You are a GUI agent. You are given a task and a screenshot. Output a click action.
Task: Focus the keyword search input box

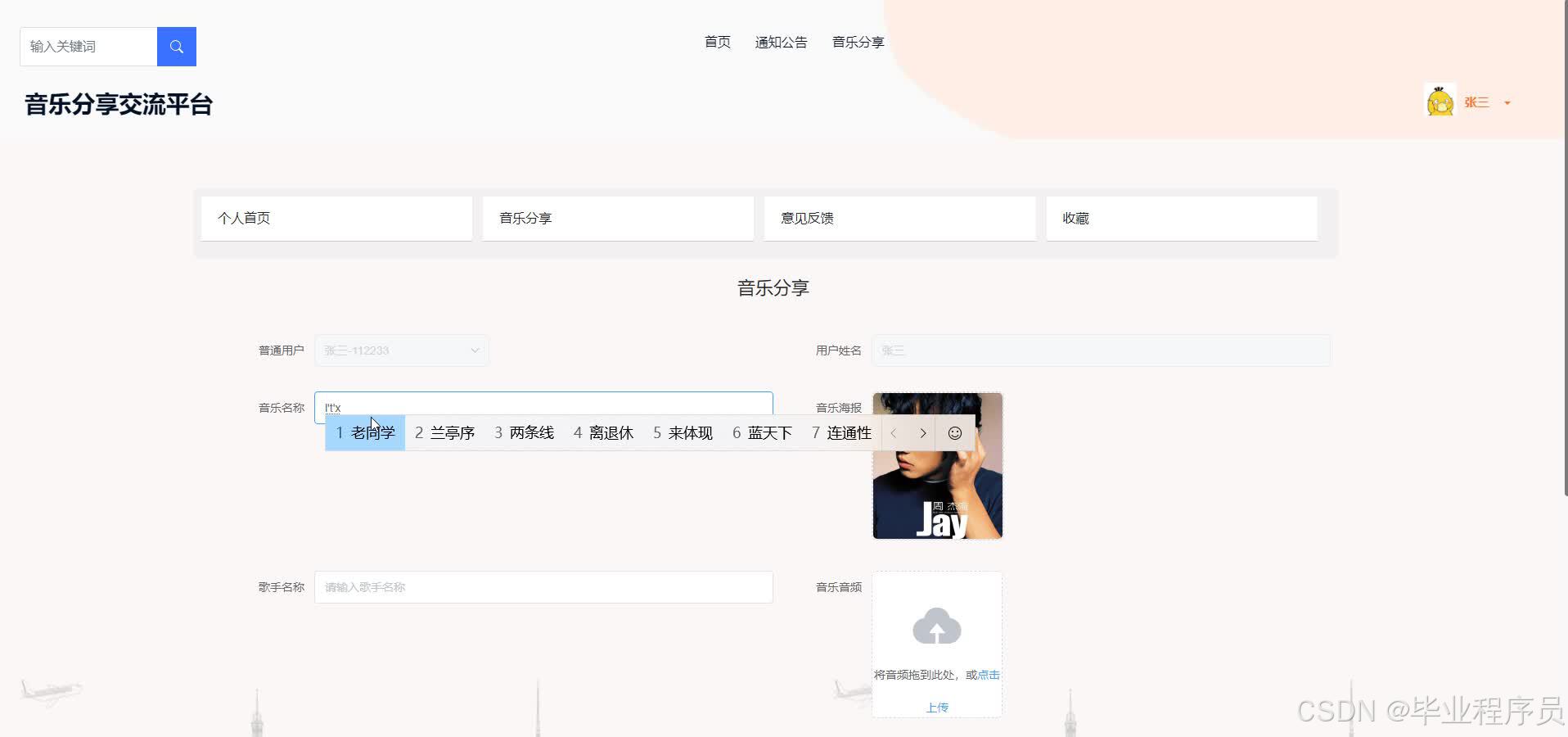(x=88, y=47)
